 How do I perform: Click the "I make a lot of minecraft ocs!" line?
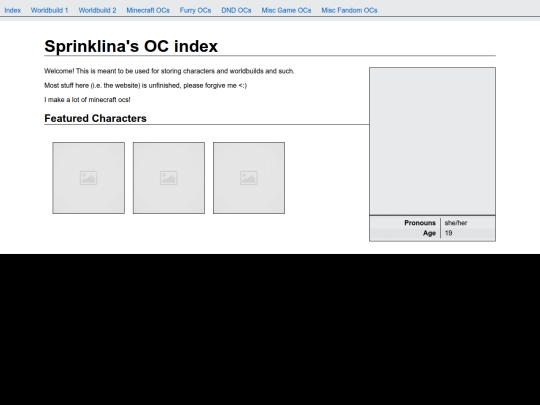pyautogui.click(x=87, y=100)
